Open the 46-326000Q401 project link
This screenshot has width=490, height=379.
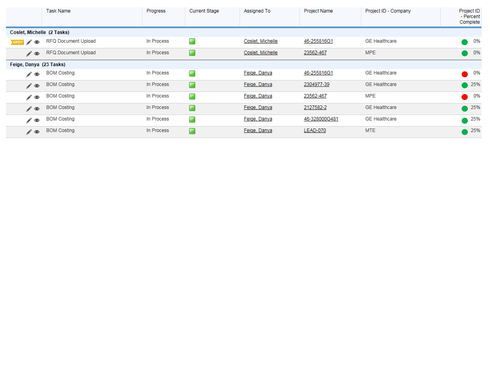321,119
